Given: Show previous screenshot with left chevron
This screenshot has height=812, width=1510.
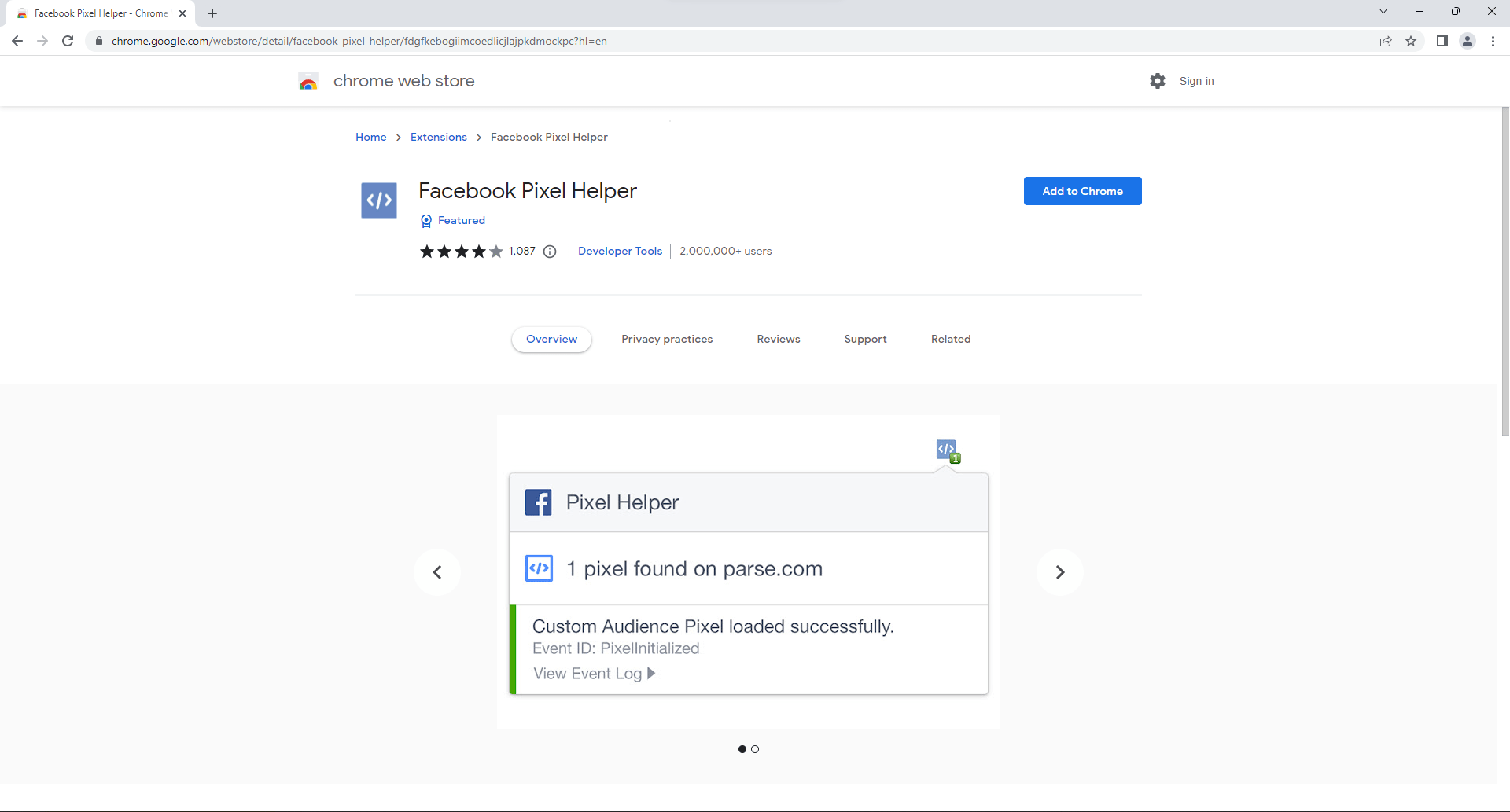Looking at the screenshot, I should [x=437, y=572].
